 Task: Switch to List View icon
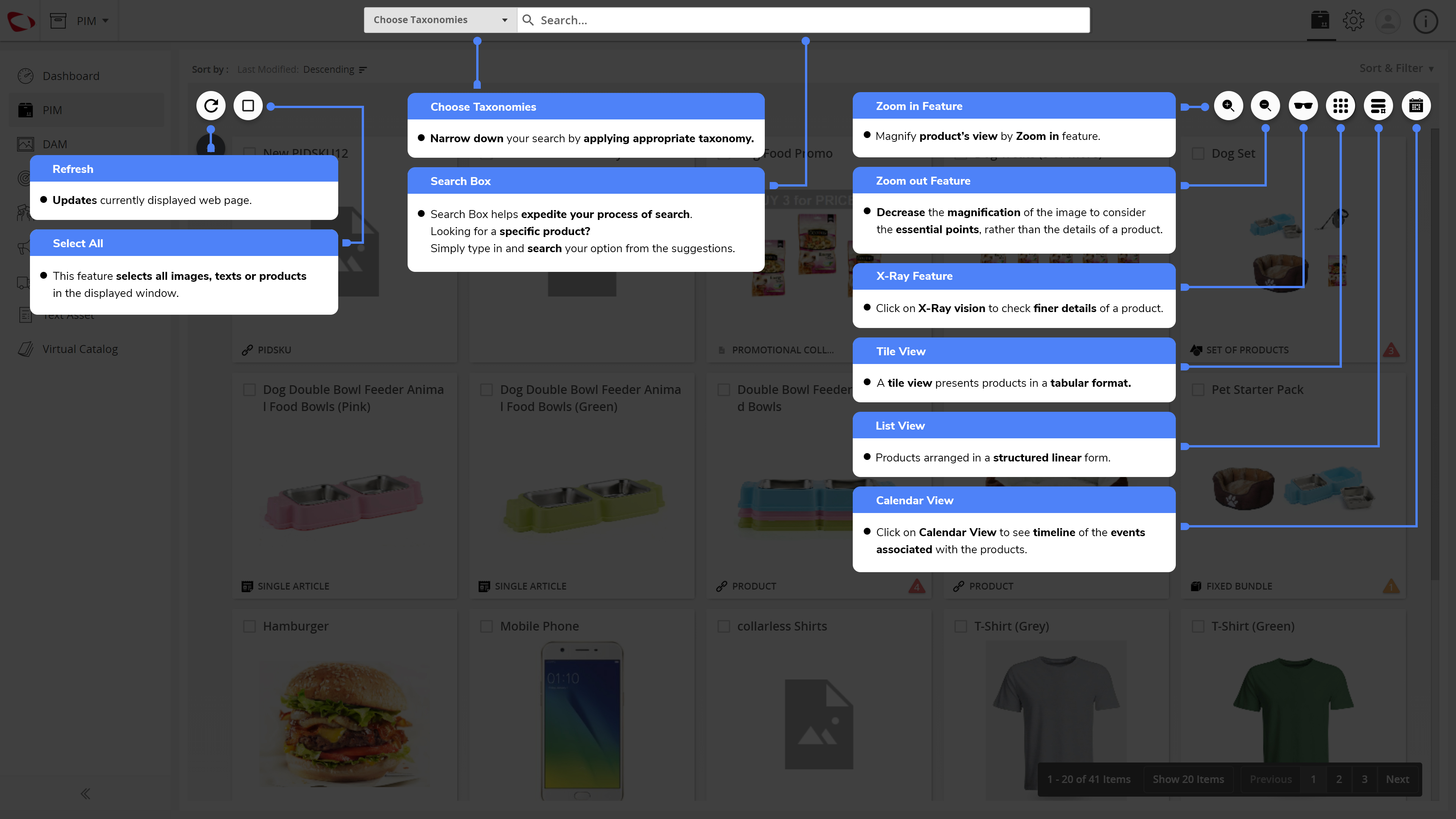coord(1379,106)
